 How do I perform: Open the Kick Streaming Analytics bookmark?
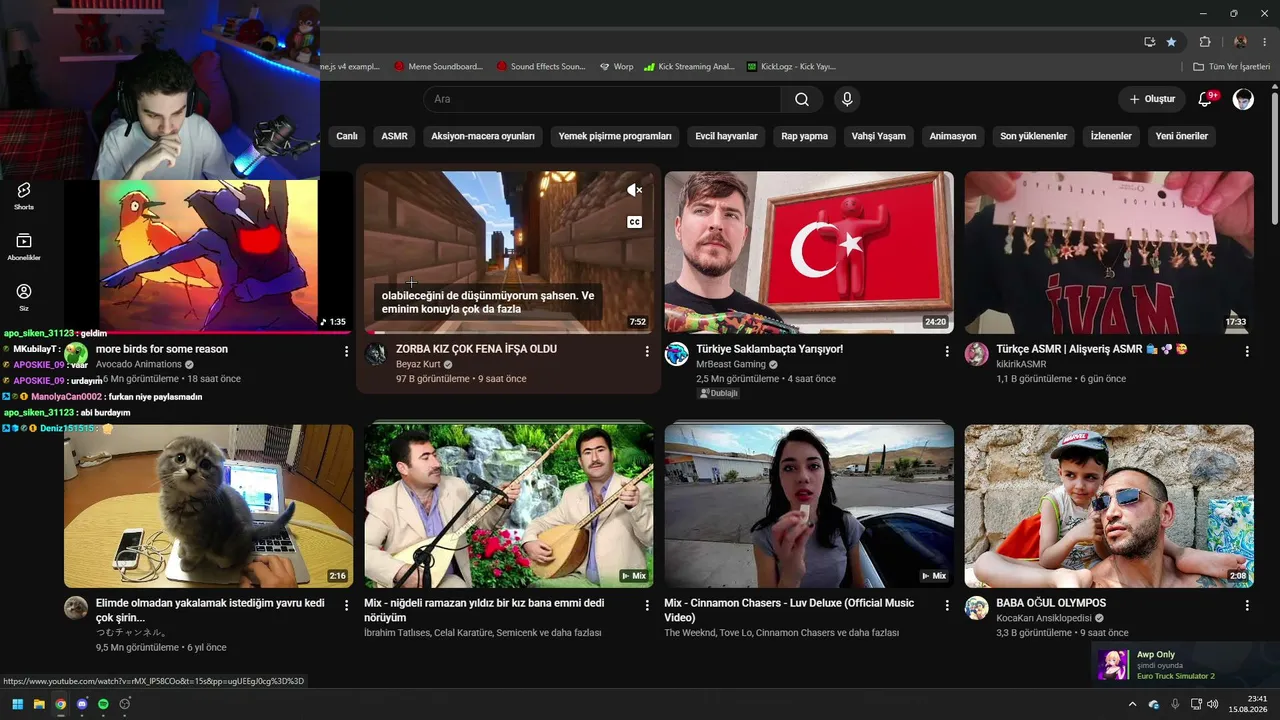(690, 67)
